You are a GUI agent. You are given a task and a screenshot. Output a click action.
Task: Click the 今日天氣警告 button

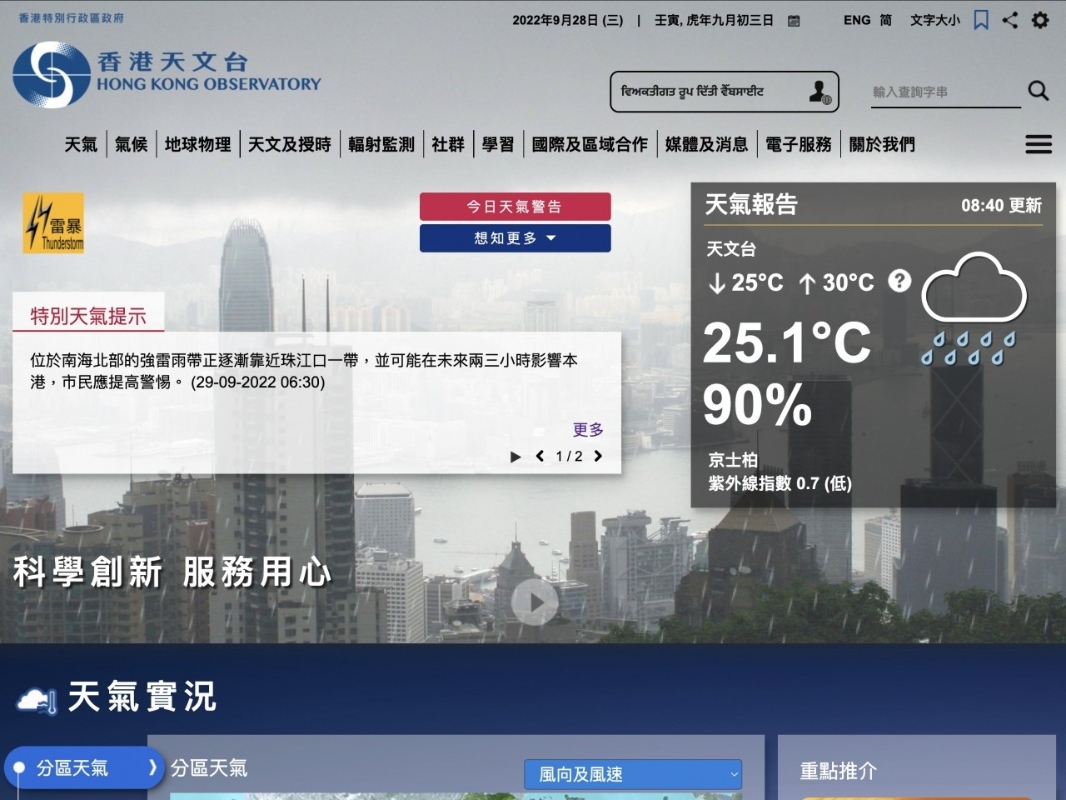tap(515, 207)
